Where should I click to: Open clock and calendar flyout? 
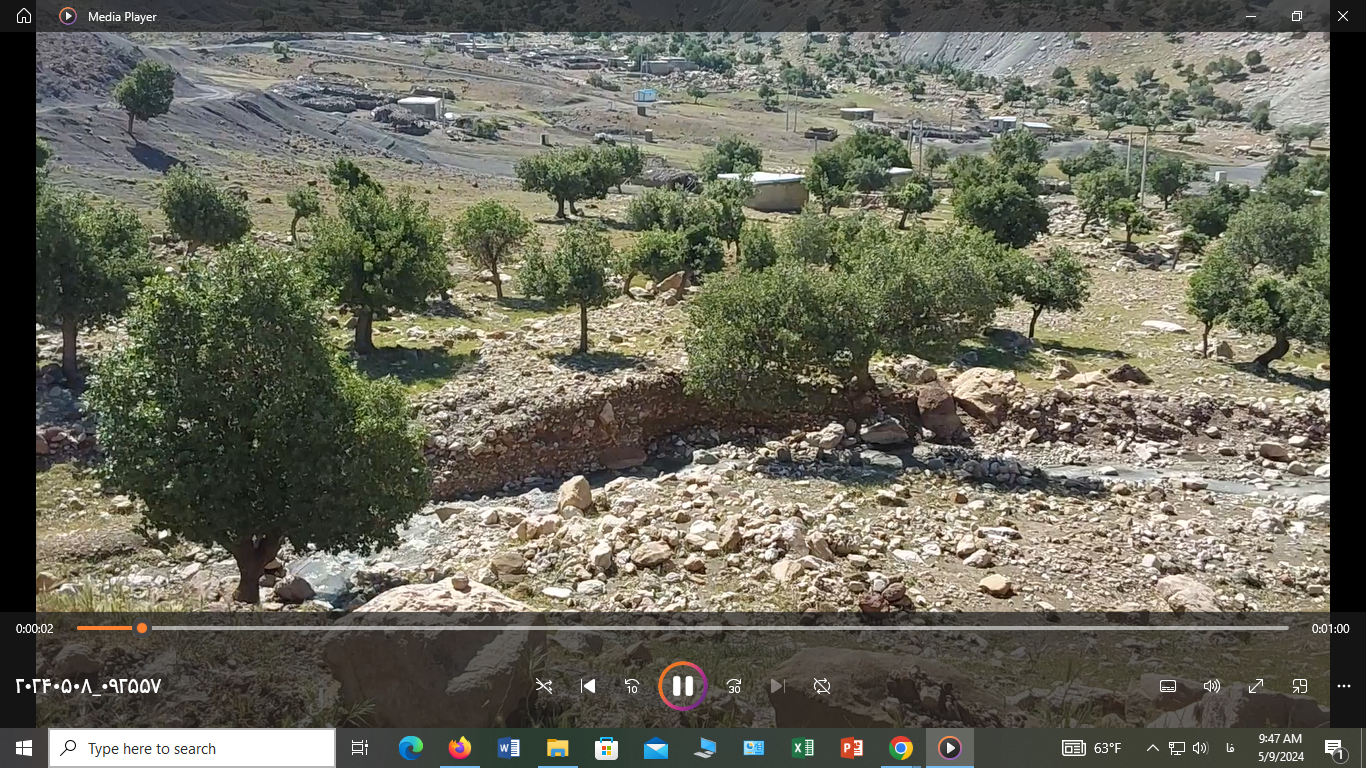pos(1280,748)
